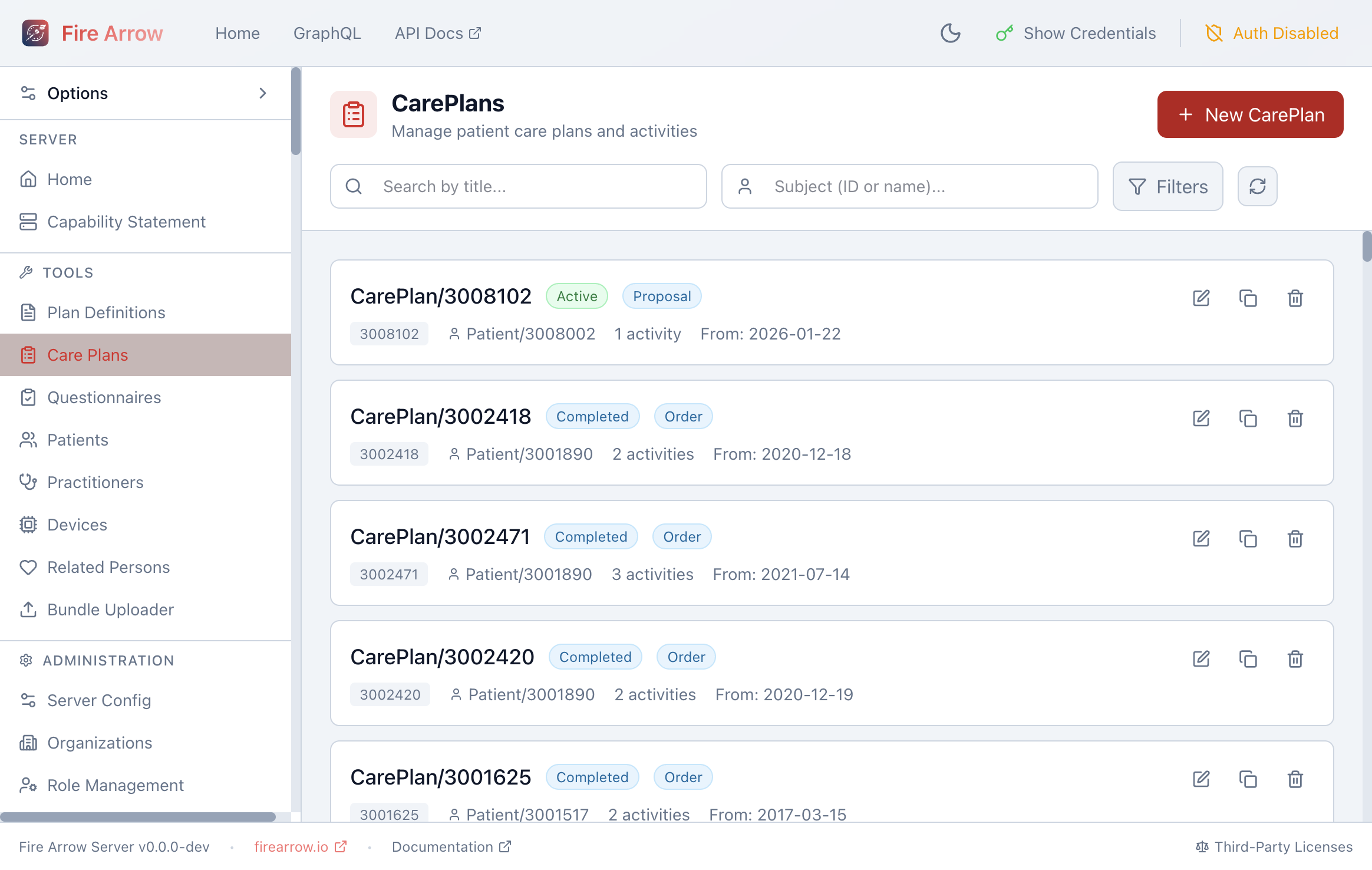1372x870 pixels.
Task: Show Credentials via the key button
Action: point(1076,33)
